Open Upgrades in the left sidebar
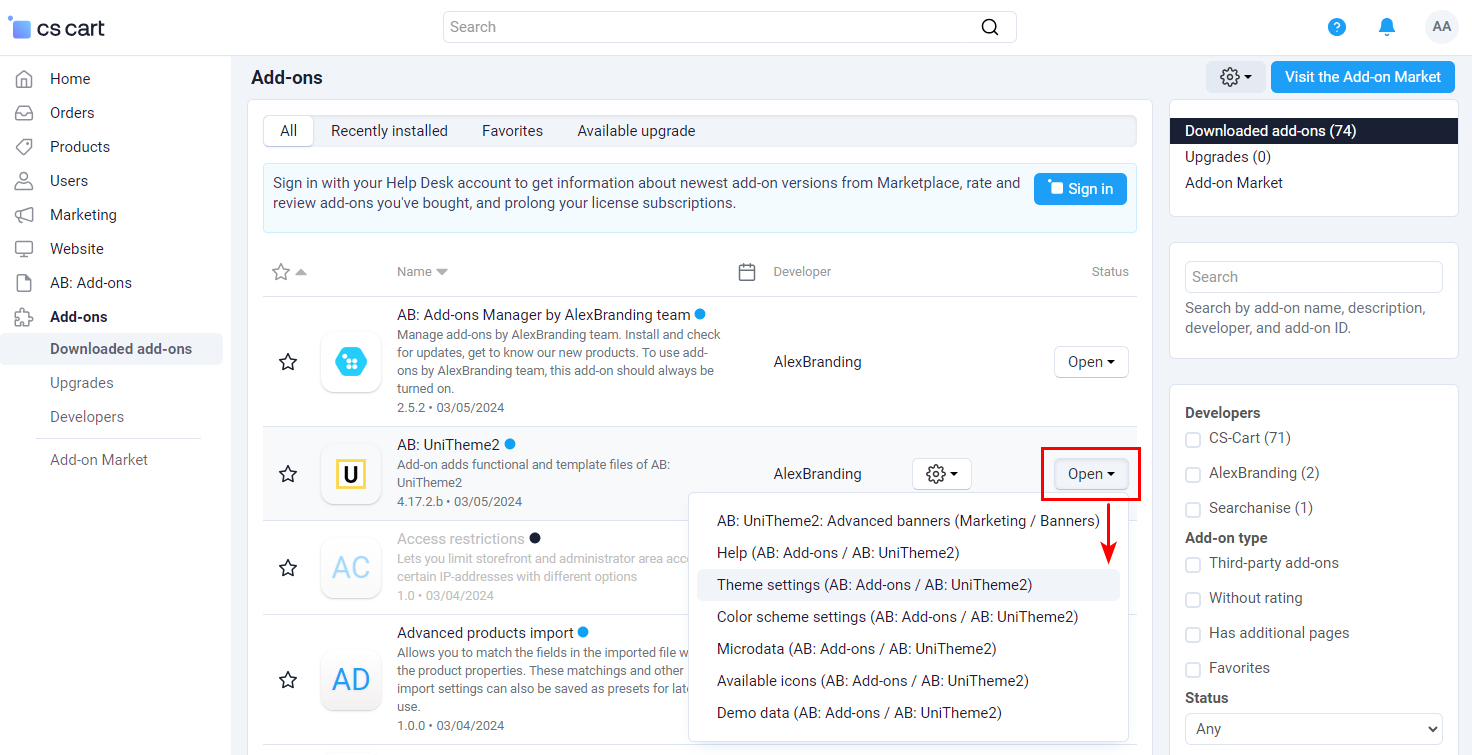 [x=82, y=383]
